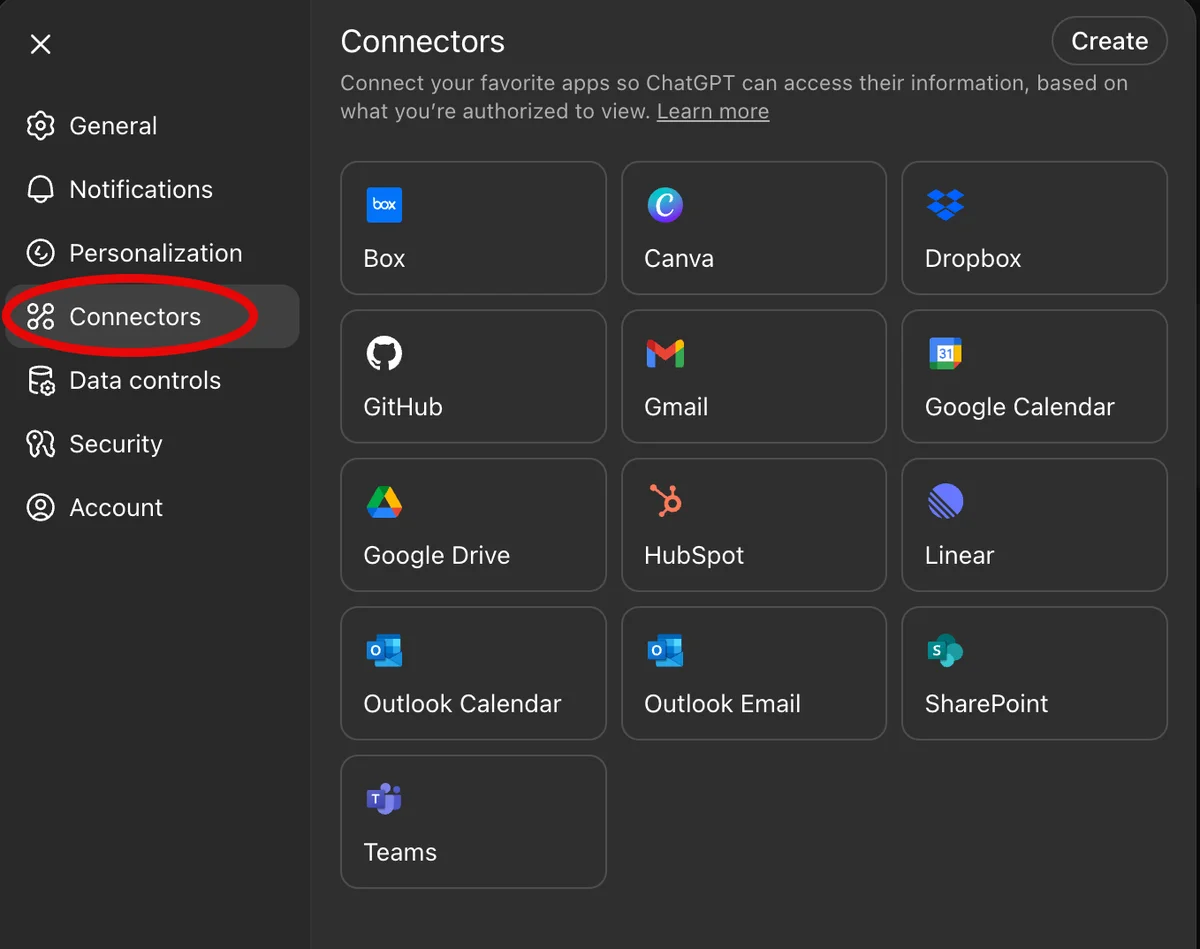Select the "Outlook Calendar" label text
The height and width of the screenshot is (949, 1200).
coord(462,704)
